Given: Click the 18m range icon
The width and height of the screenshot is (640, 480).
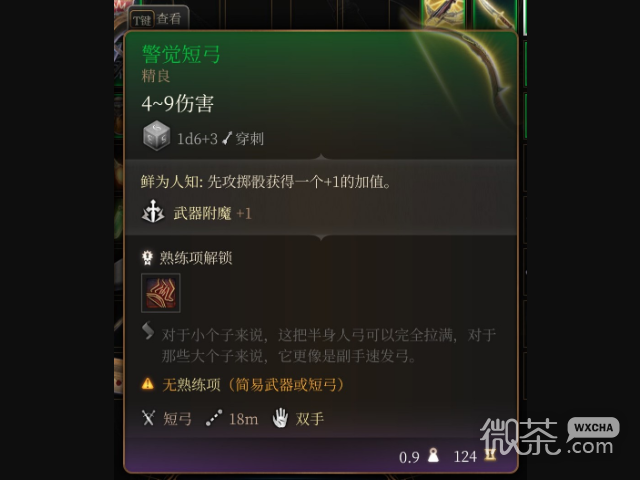Looking at the screenshot, I should (214, 418).
